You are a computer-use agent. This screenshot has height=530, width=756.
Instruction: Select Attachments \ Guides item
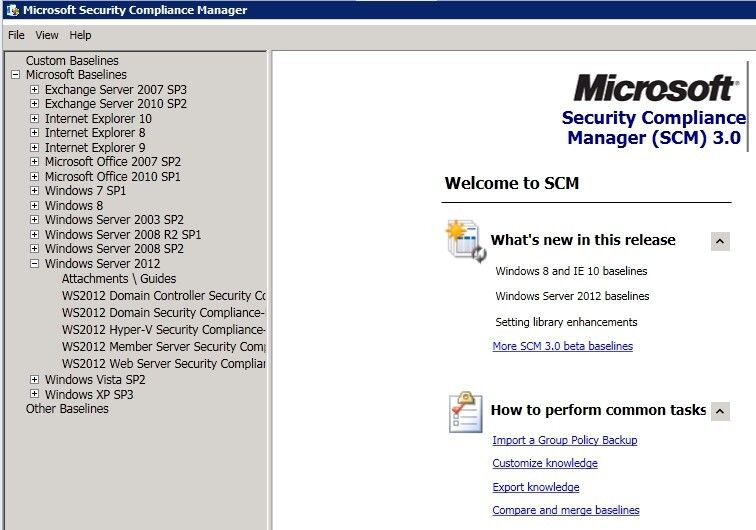tap(119, 279)
